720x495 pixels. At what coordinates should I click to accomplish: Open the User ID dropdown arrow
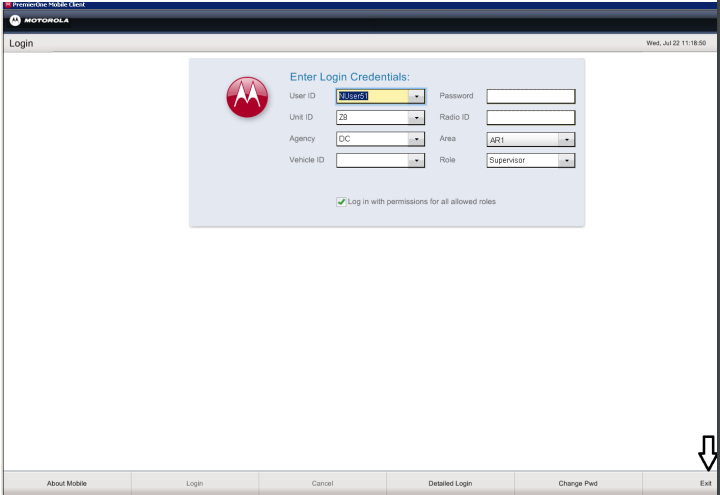point(416,96)
